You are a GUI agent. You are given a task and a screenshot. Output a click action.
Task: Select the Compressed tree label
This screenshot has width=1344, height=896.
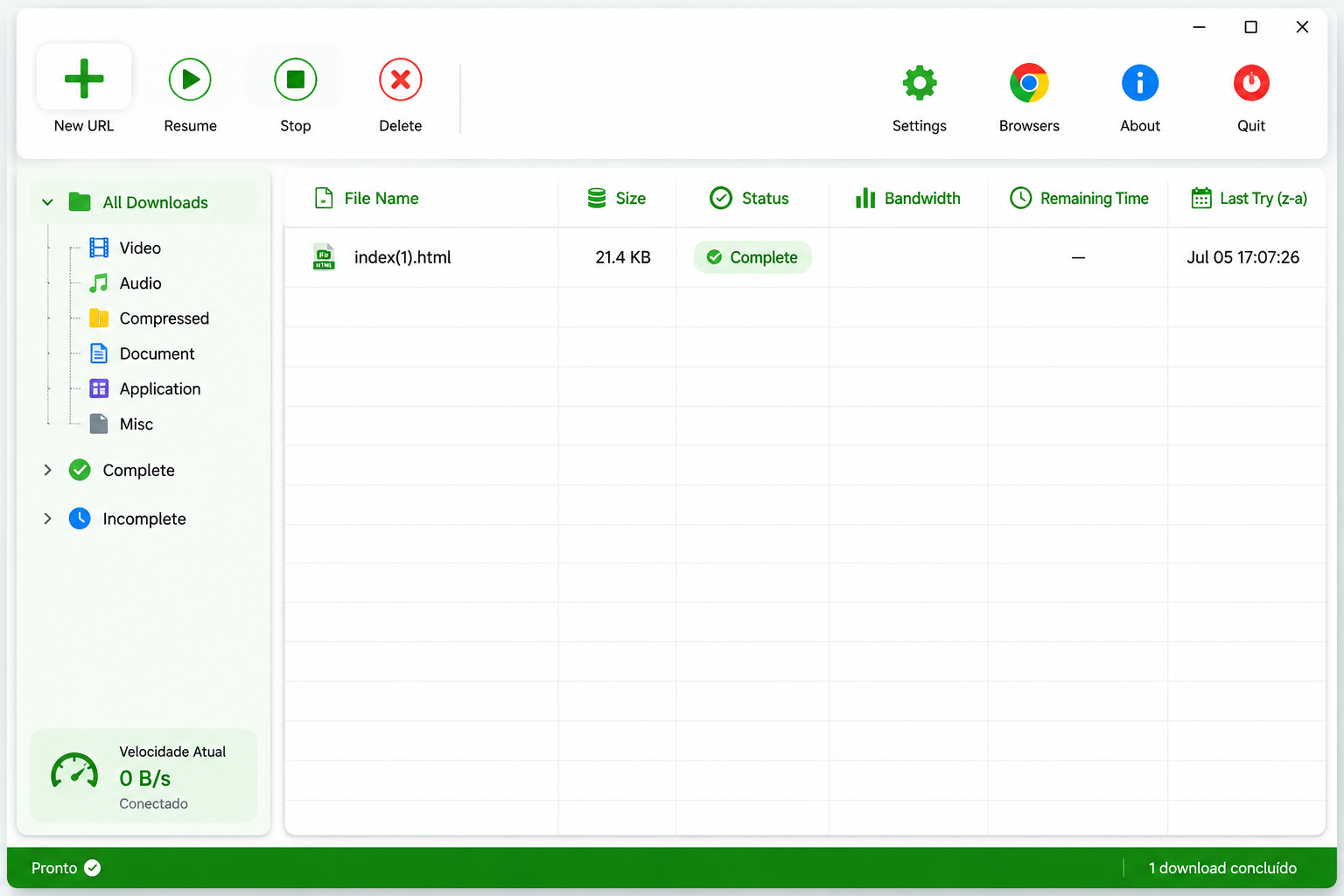164,318
